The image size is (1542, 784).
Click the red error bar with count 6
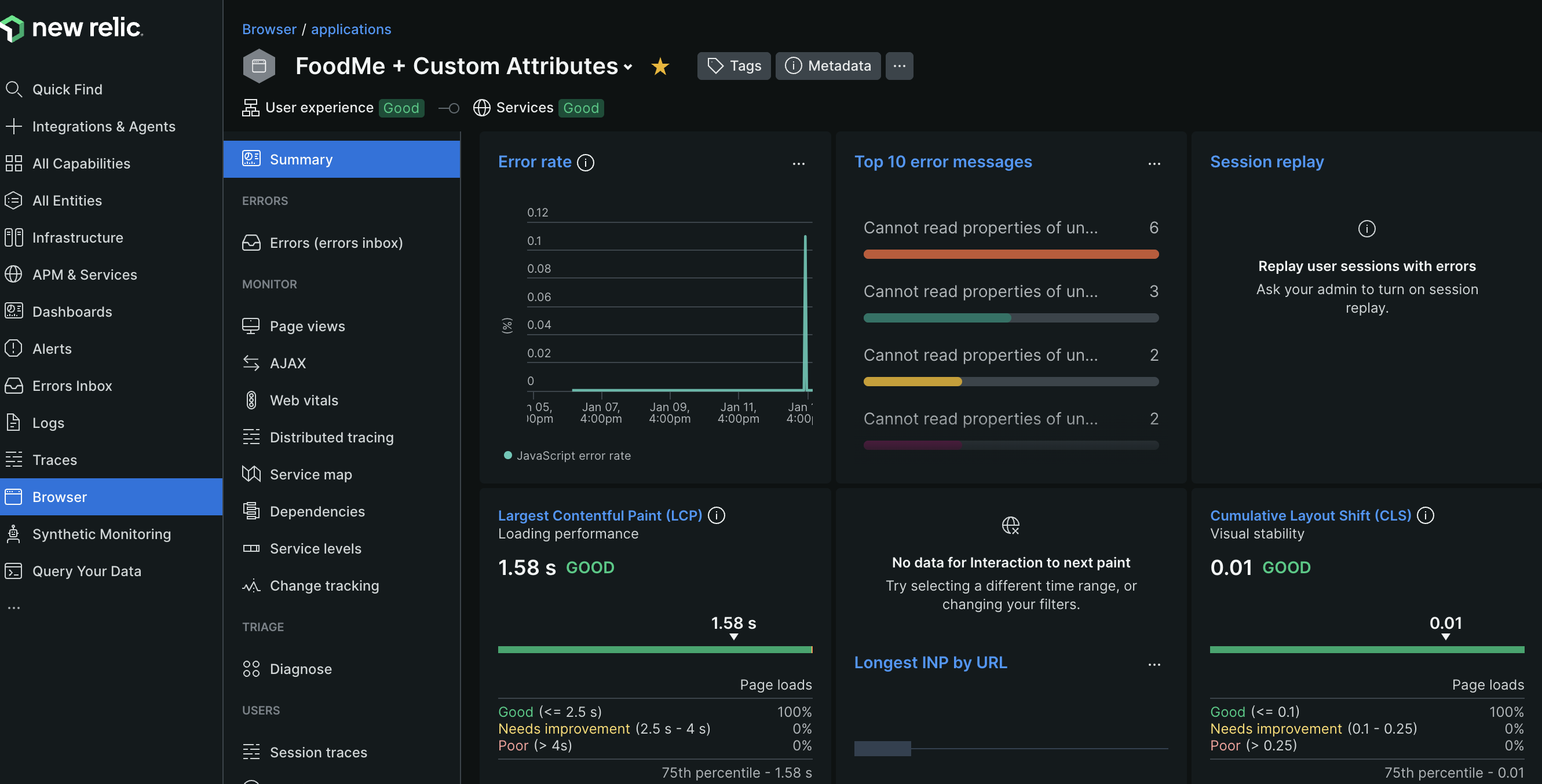coord(1011,254)
